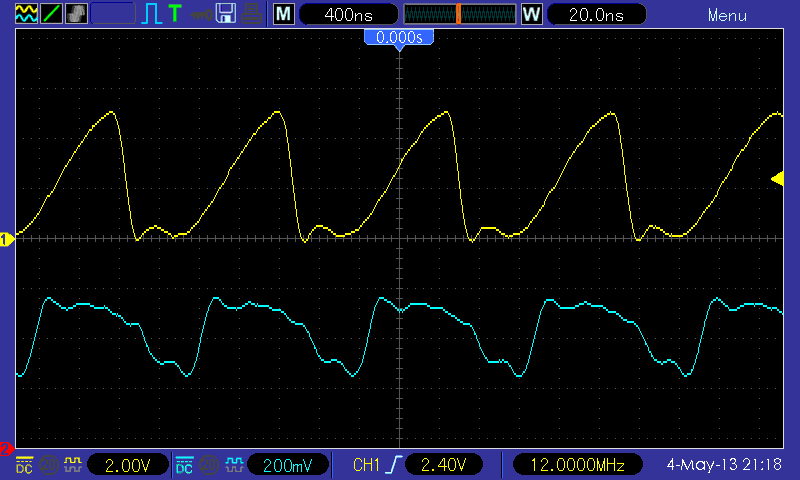Image resolution: width=800 pixels, height=480 pixels.
Task: Select the 400ns main timebase value
Action: [x=348, y=14]
